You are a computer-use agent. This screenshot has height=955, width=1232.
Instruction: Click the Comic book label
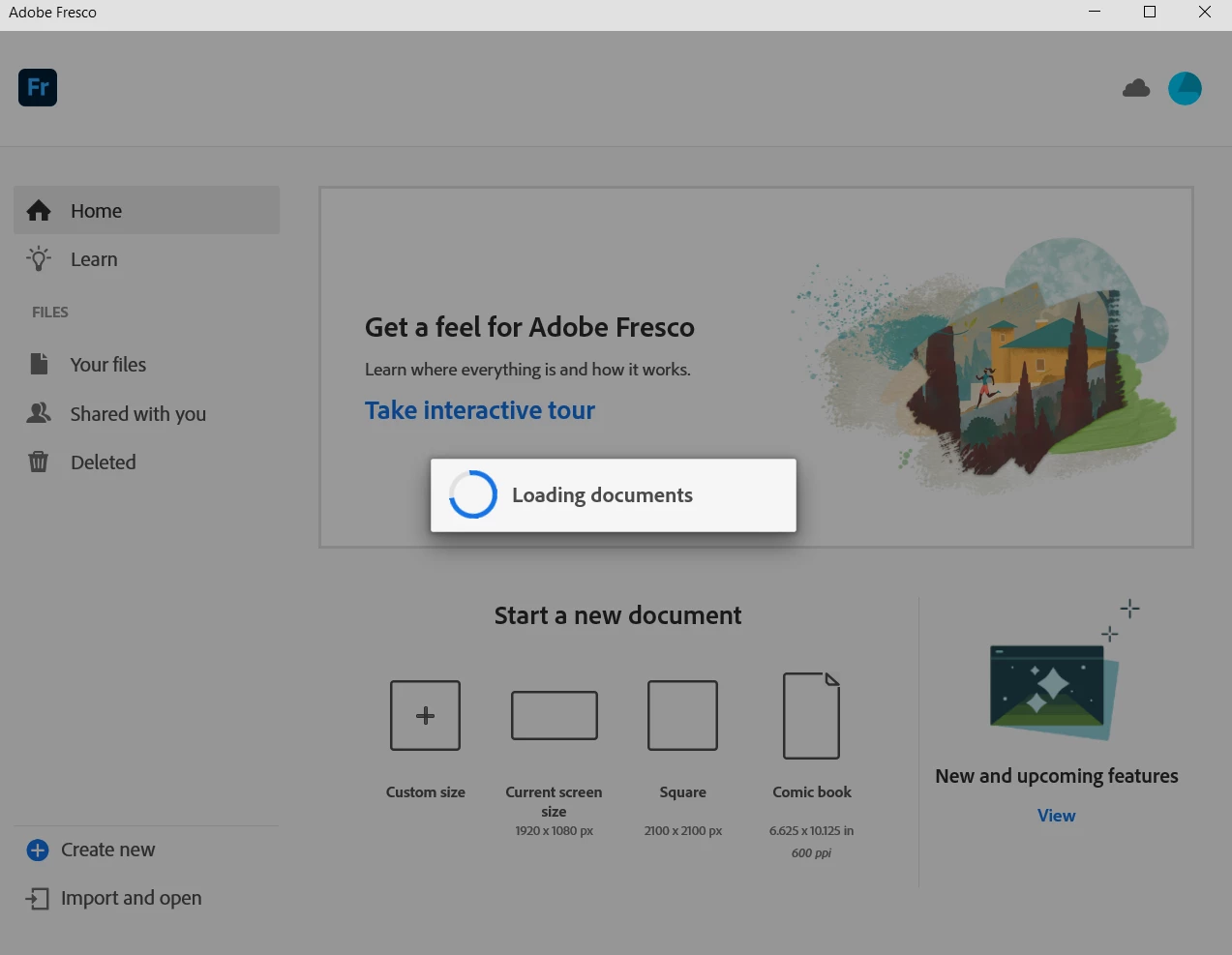click(x=811, y=792)
